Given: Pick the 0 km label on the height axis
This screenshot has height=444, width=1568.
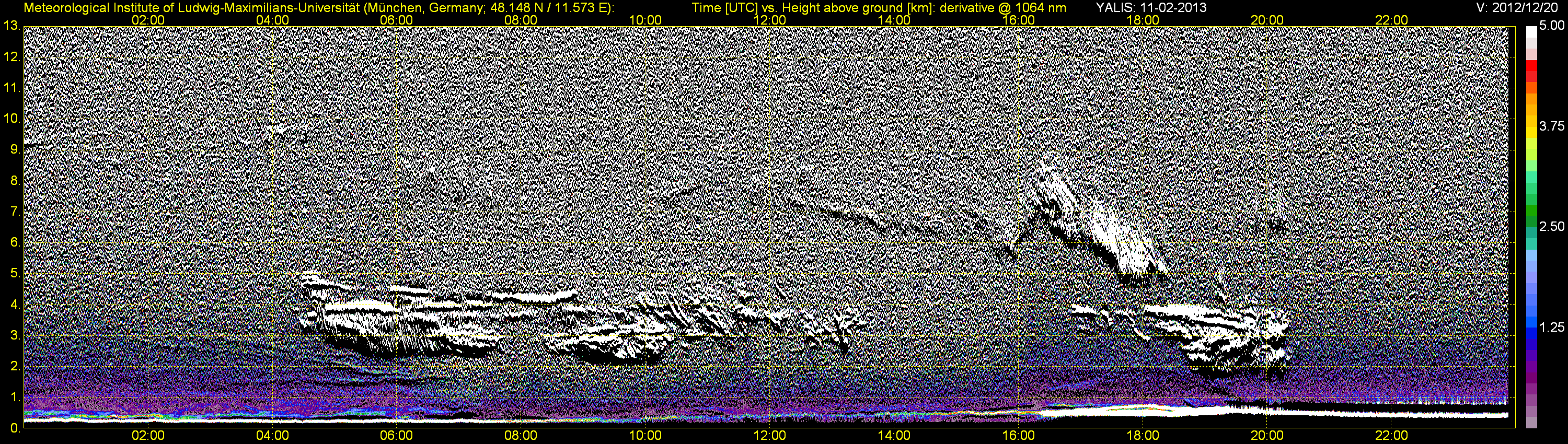Looking at the screenshot, I should tap(15, 428).
